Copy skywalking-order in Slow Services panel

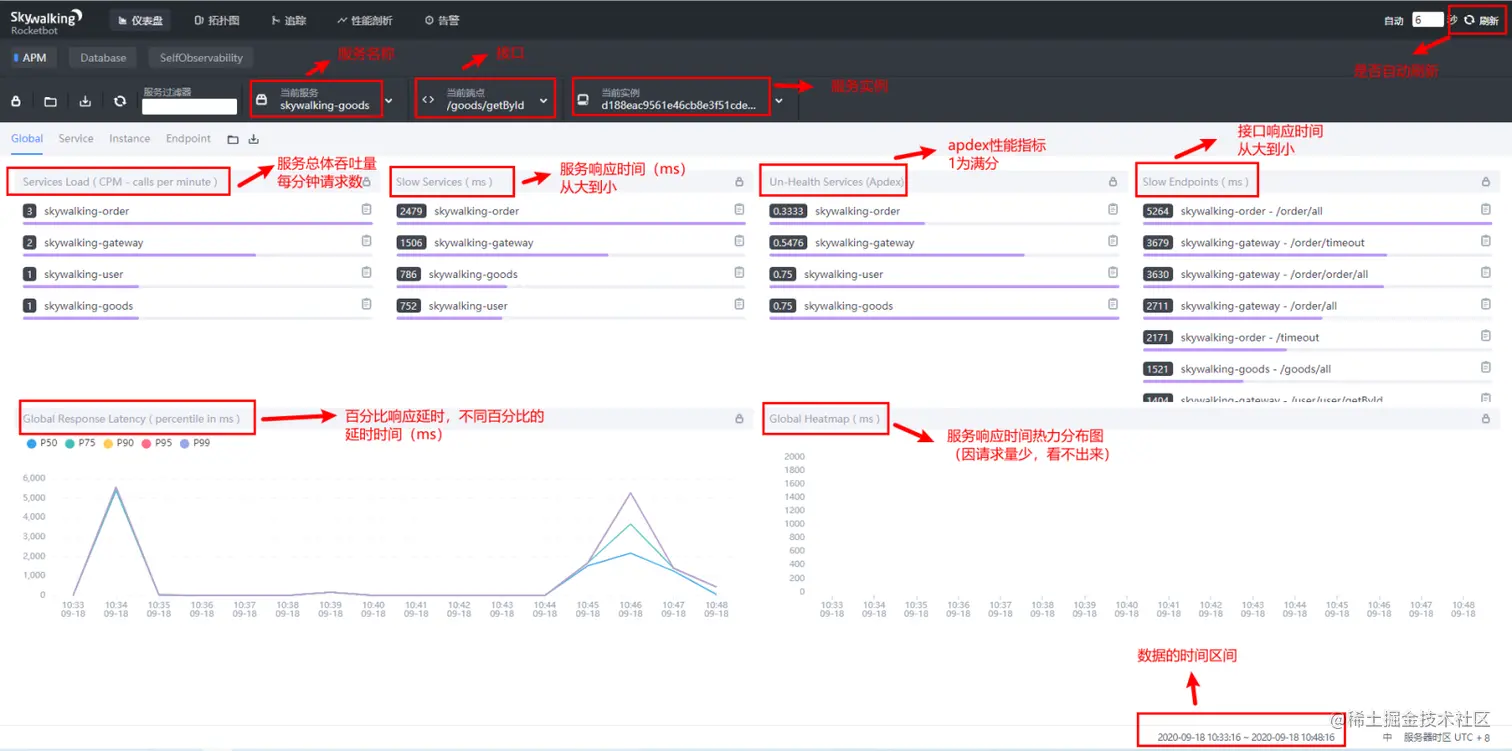coord(739,210)
